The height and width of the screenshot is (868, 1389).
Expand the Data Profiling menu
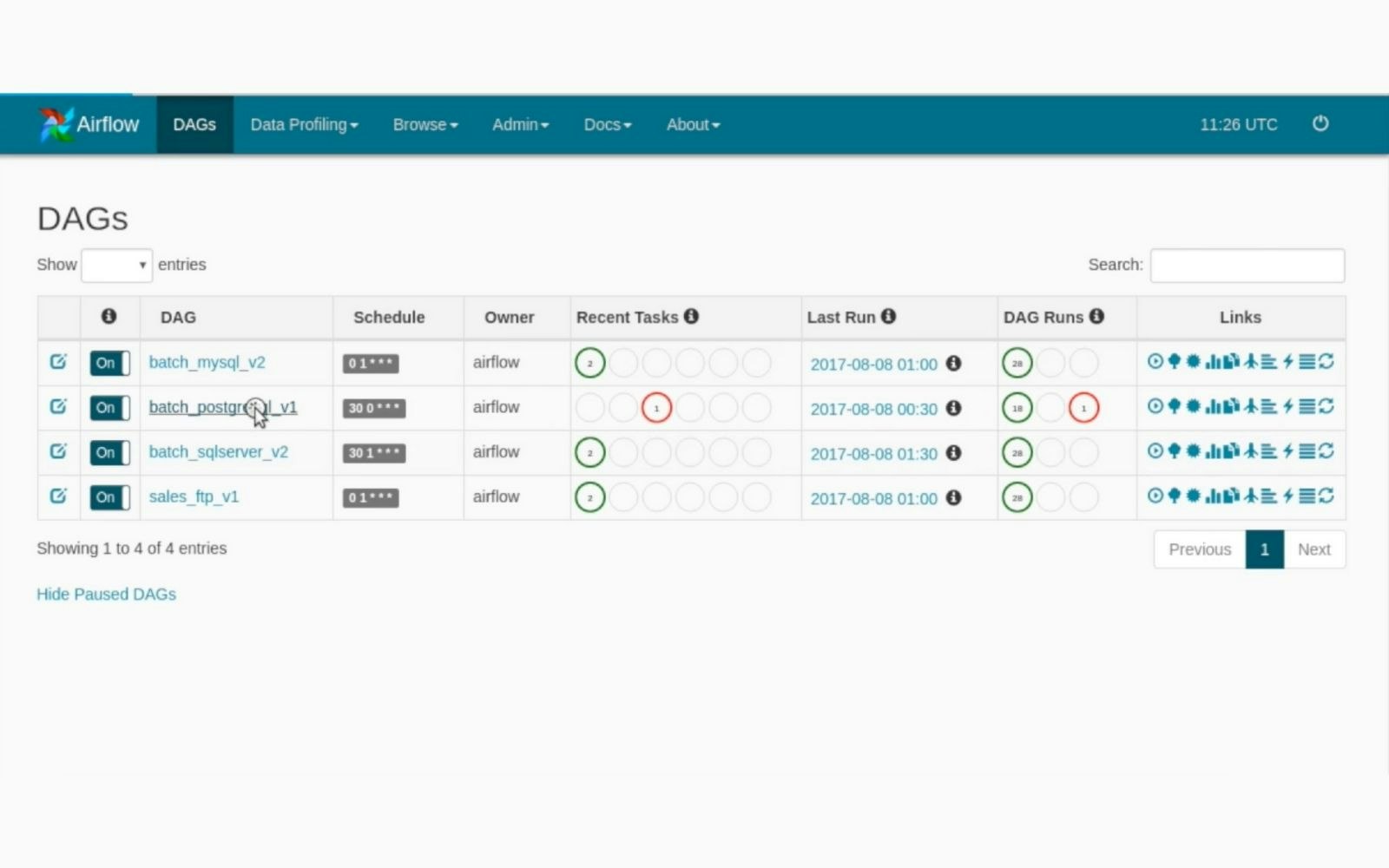pyautogui.click(x=304, y=124)
